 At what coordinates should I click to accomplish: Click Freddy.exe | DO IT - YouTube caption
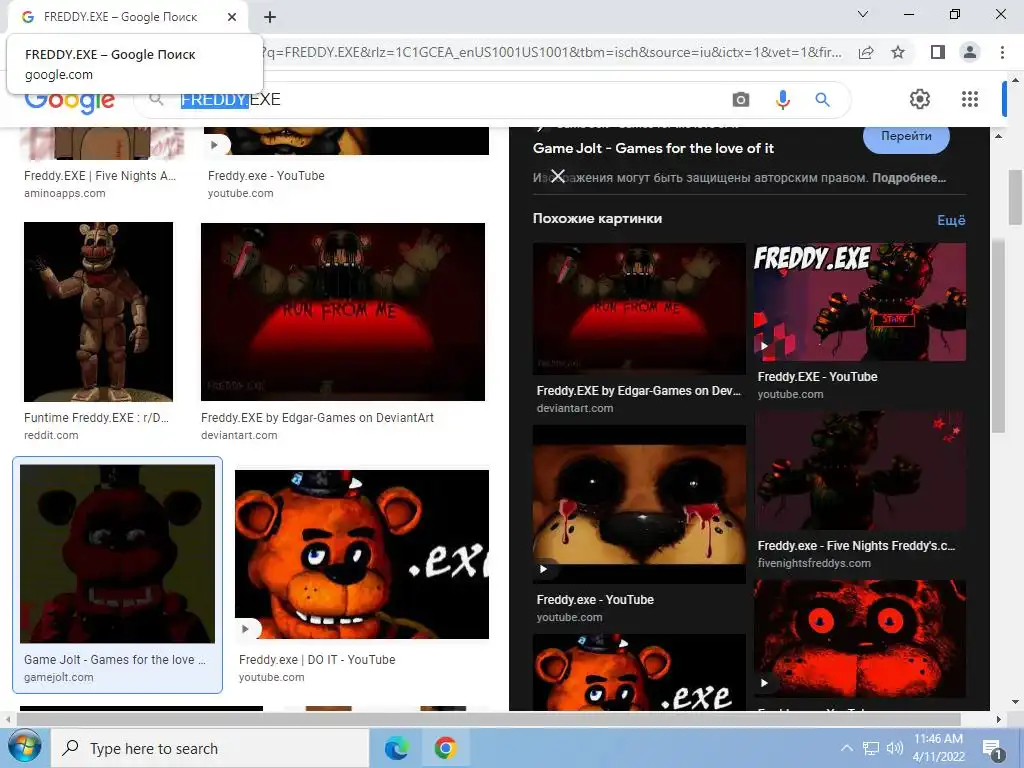point(317,660)
